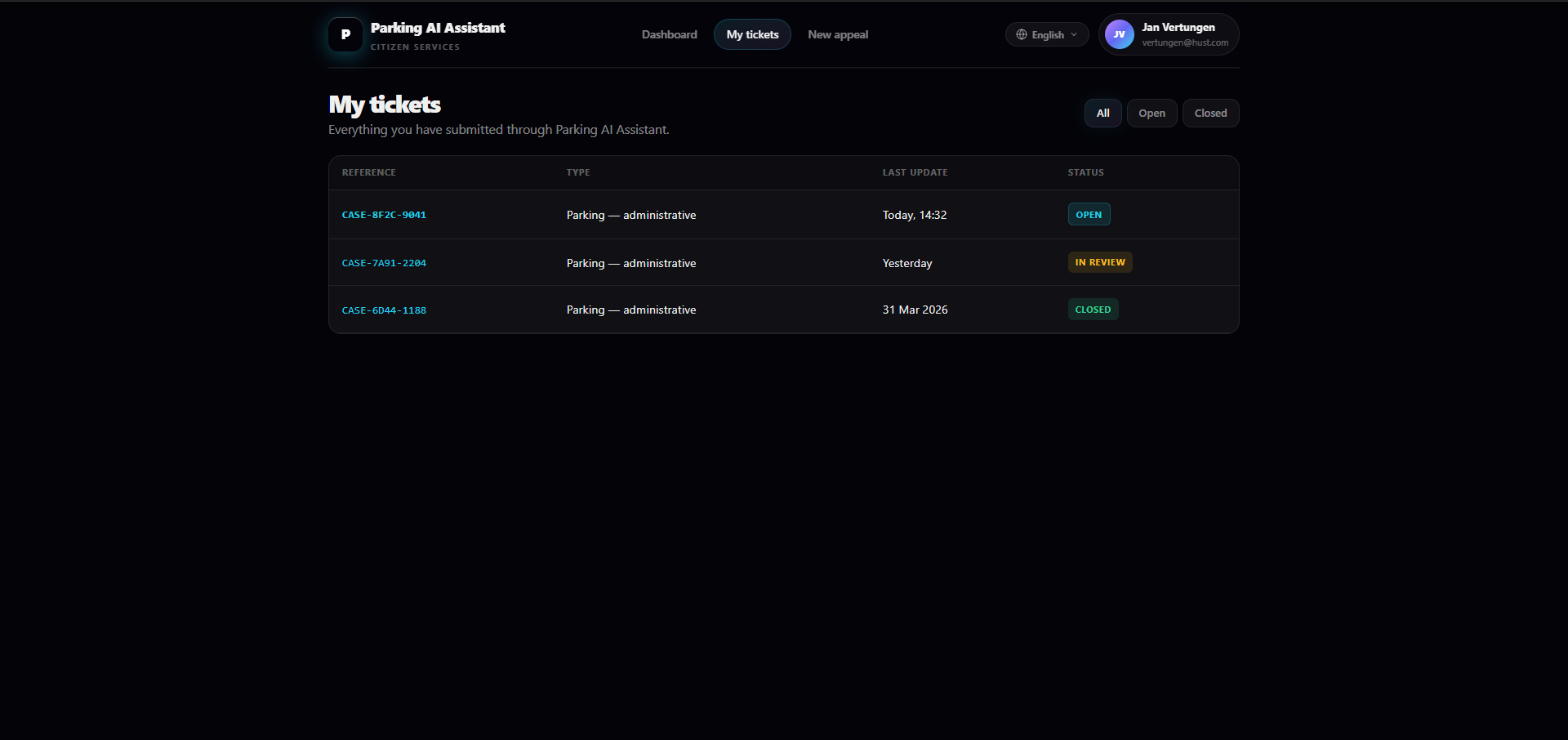Click the IN REVIEW status badge
The height and width of the screenshot is (740, 1568).
coord(1099,262)
